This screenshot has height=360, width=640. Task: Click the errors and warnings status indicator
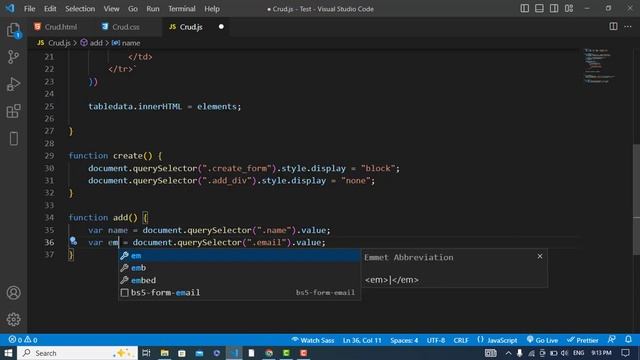23,340
